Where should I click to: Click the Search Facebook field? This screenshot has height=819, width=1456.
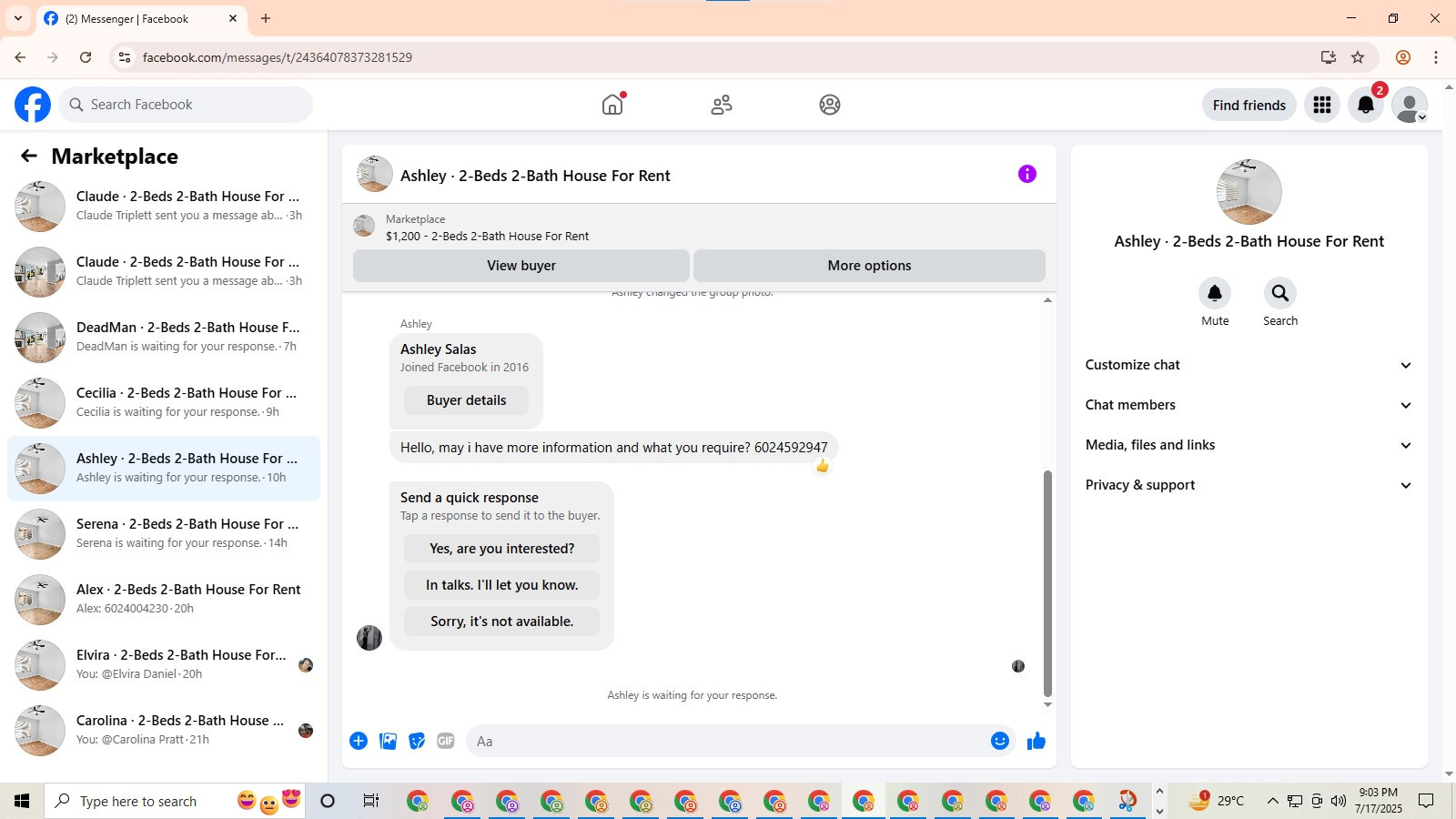tap(186, 105)
